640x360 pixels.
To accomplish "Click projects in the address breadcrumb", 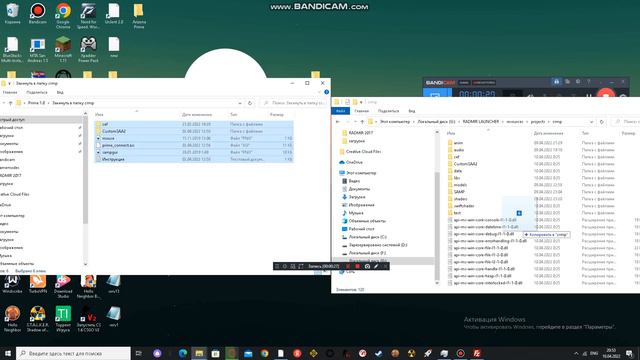I will [x=538, y=122].
